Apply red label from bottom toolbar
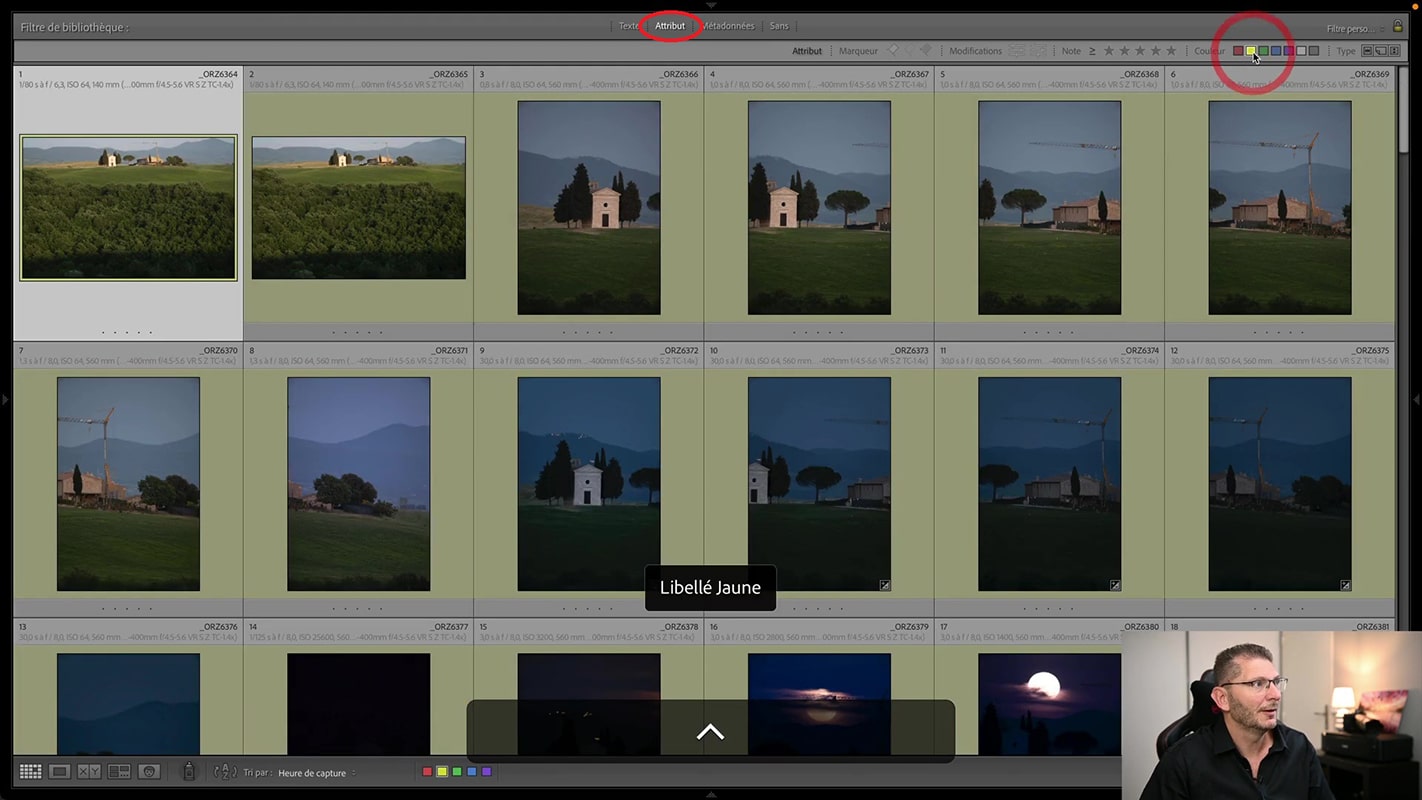This screenshot has width=1422, height=800. click(x=427, y=772)
